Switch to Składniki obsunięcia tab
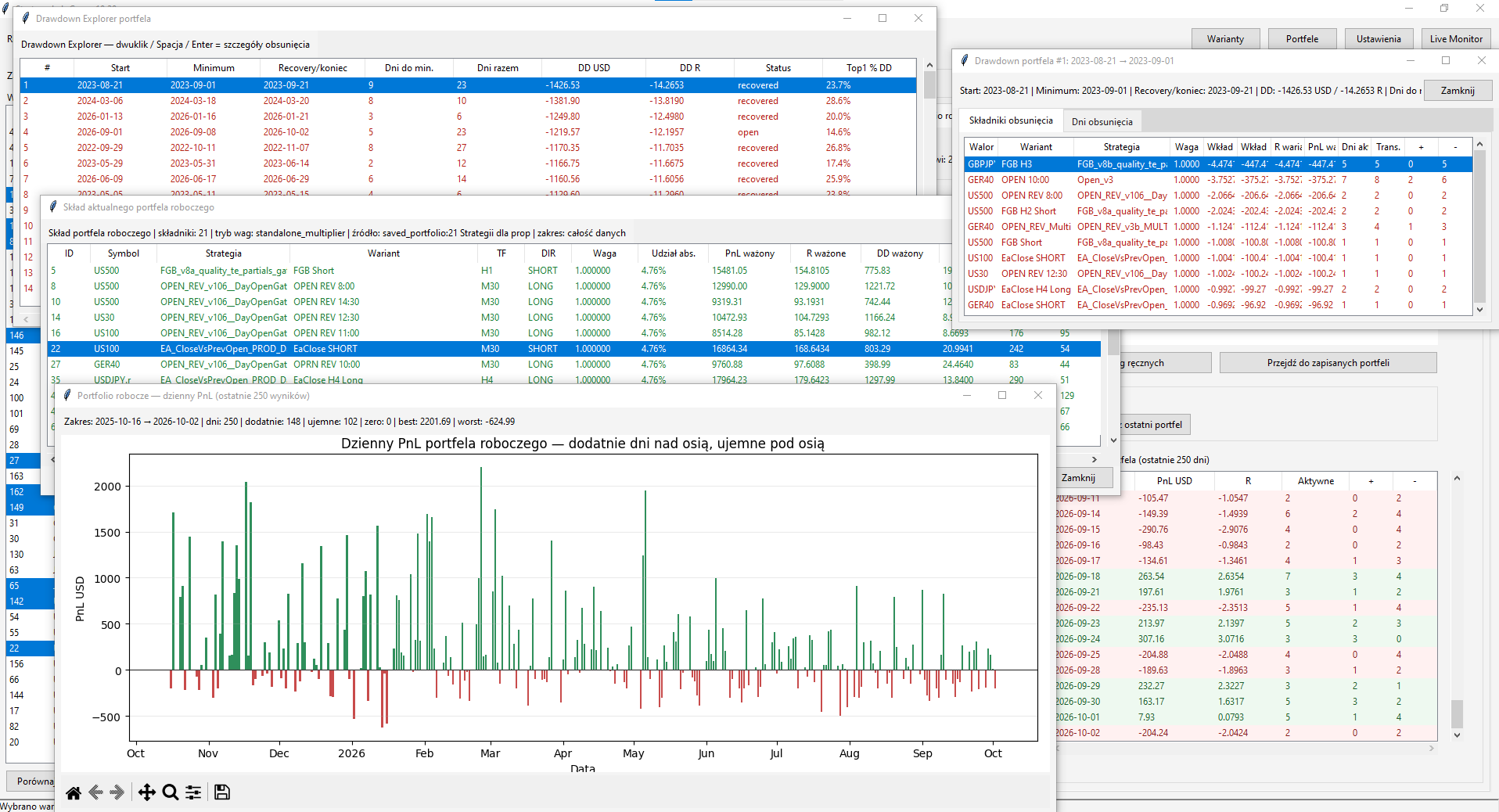 1011,120
